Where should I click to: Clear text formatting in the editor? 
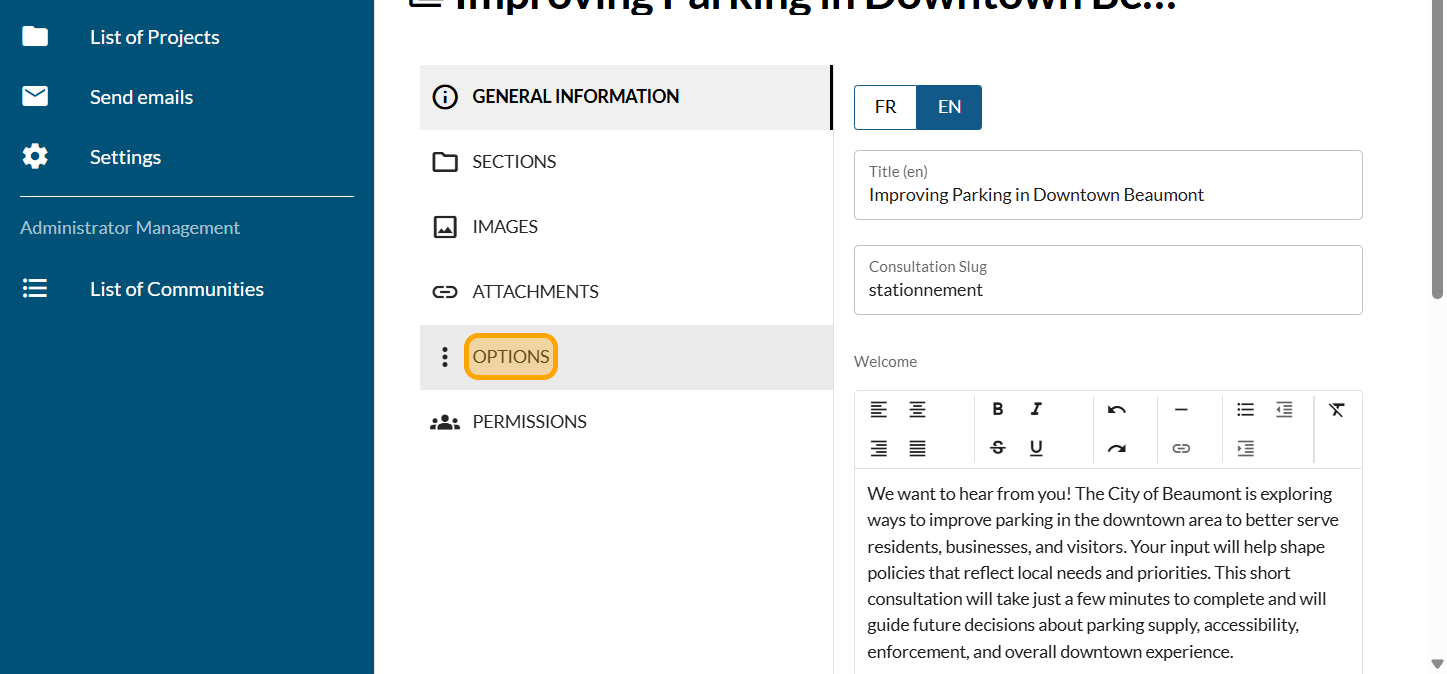point(1337,409)
